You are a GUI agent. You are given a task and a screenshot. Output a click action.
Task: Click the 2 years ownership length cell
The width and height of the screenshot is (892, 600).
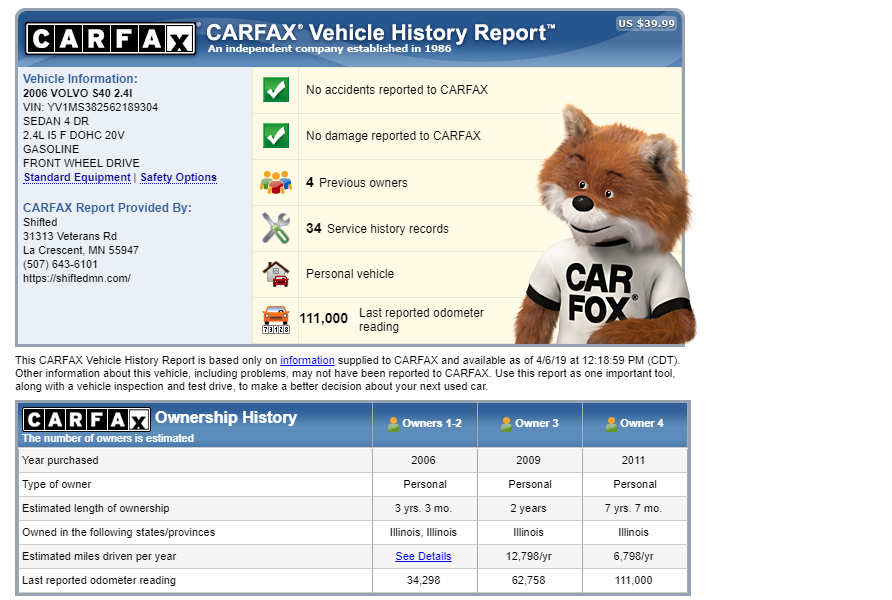pyautogui.click(x=528, y=508)
